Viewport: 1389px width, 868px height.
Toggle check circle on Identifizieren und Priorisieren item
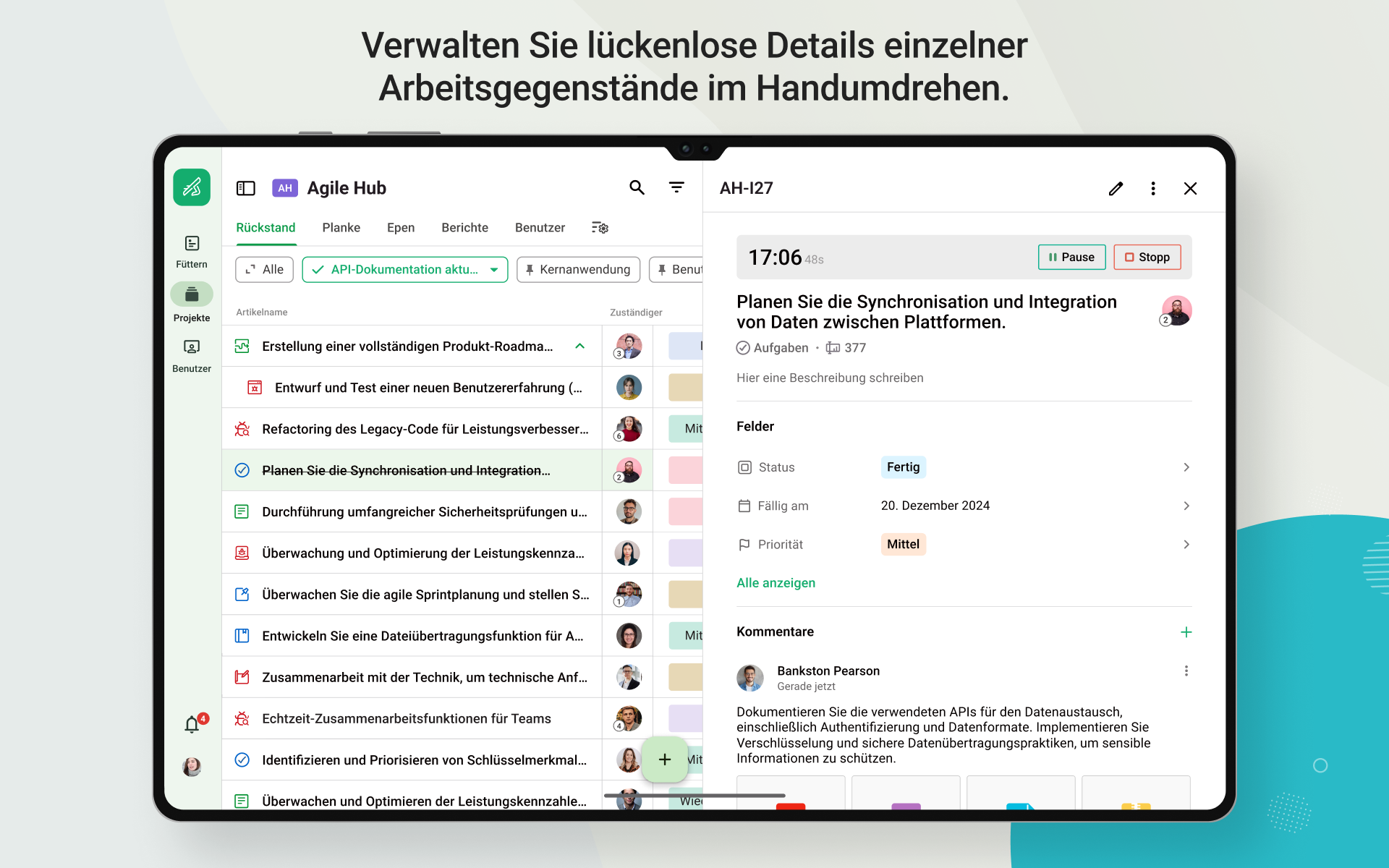click(x=242, y=759)
